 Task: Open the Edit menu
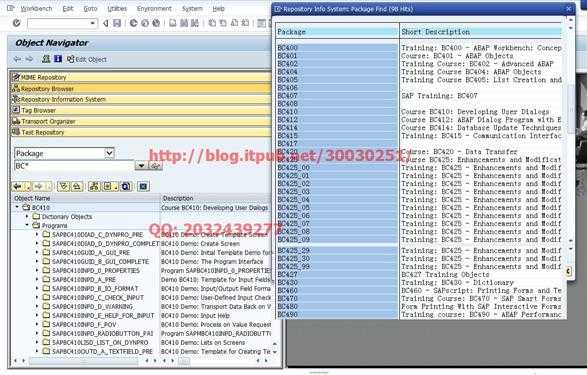tap(68, 8)
